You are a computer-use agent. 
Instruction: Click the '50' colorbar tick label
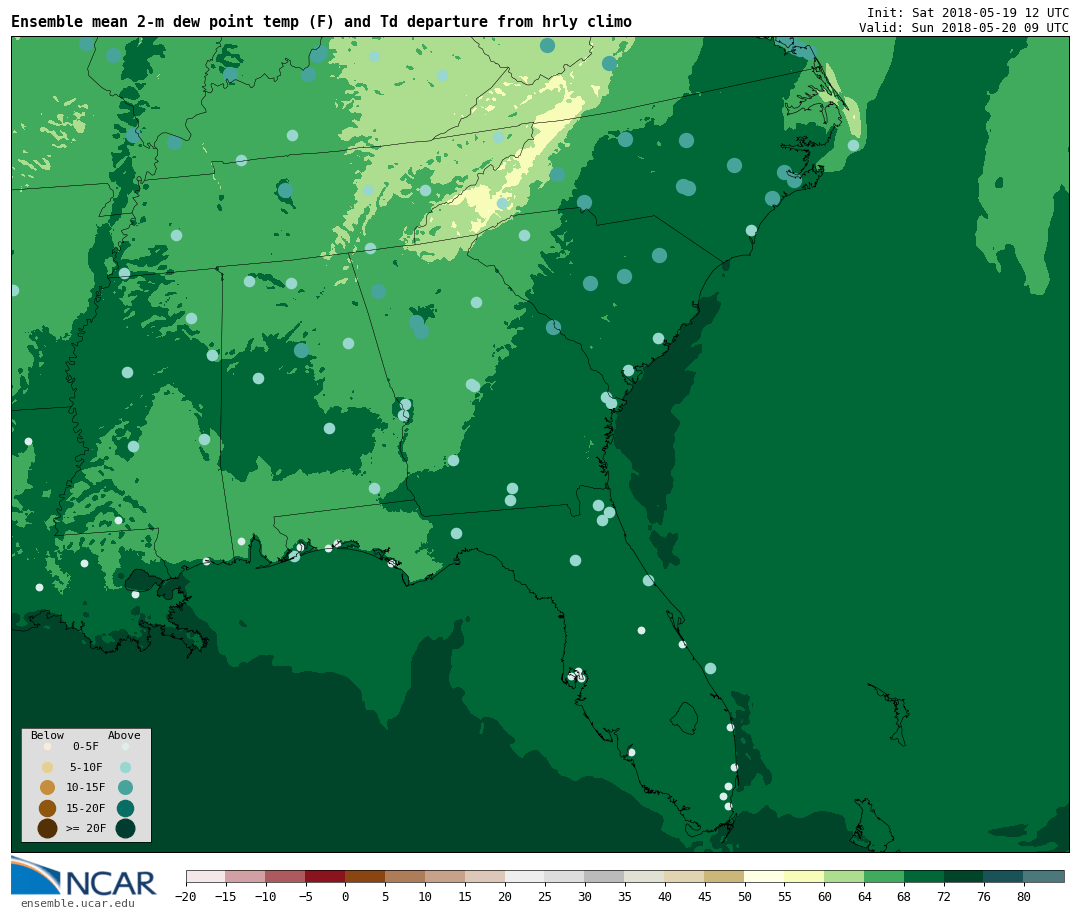(x=745, y=896)
